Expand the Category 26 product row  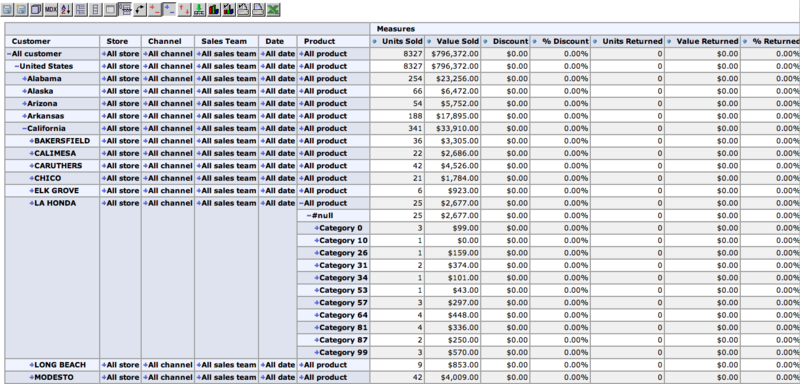coord(316,253)
